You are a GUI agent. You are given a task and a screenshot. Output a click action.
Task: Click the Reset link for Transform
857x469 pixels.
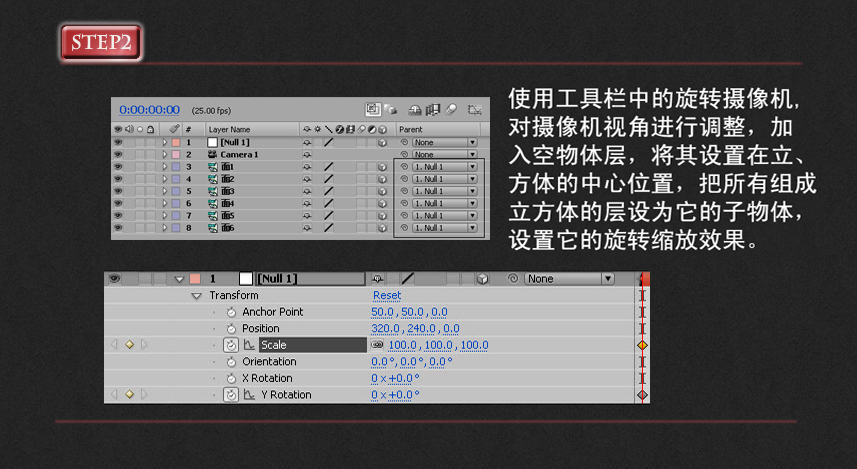coord(387,295)
